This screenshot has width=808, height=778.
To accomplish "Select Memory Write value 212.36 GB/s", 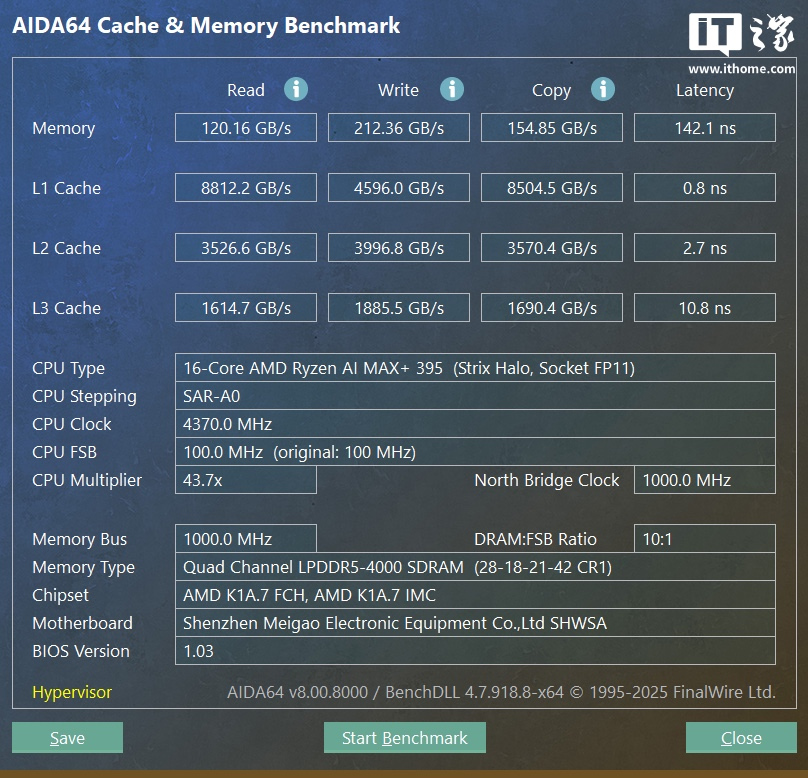I will [x=399, y=128].
